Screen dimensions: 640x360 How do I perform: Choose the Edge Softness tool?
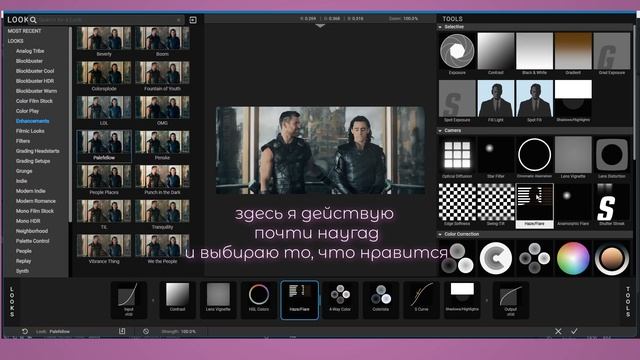coord(457,205)
